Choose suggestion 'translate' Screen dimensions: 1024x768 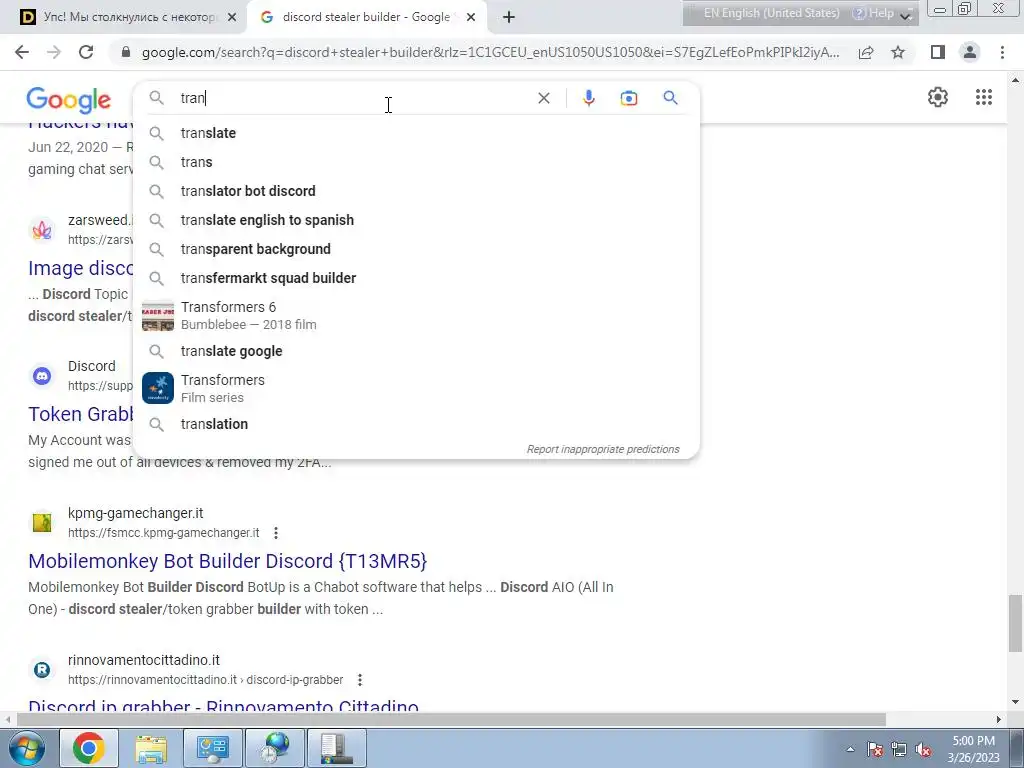pos(416,133)
